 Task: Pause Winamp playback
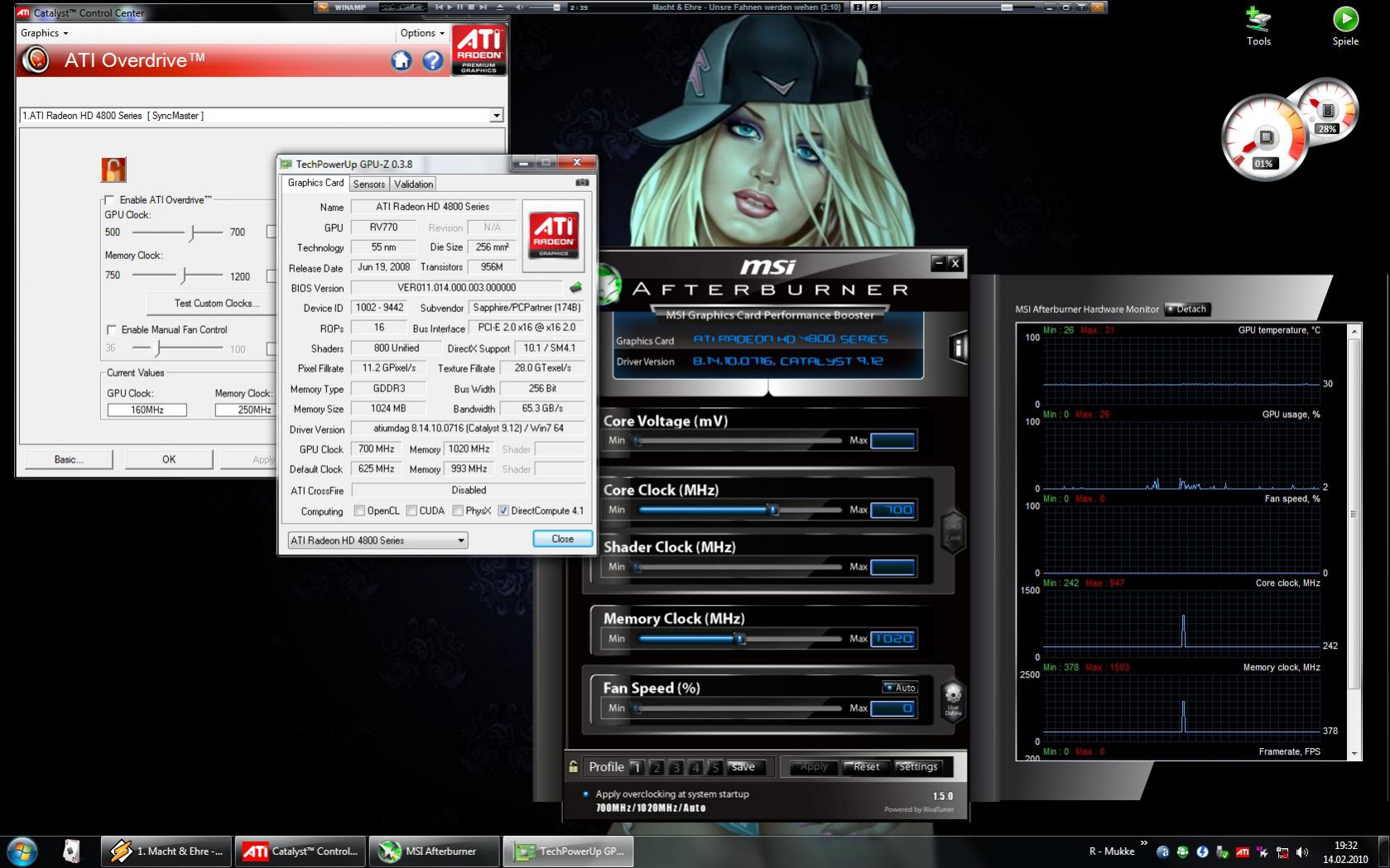point(460,7)
